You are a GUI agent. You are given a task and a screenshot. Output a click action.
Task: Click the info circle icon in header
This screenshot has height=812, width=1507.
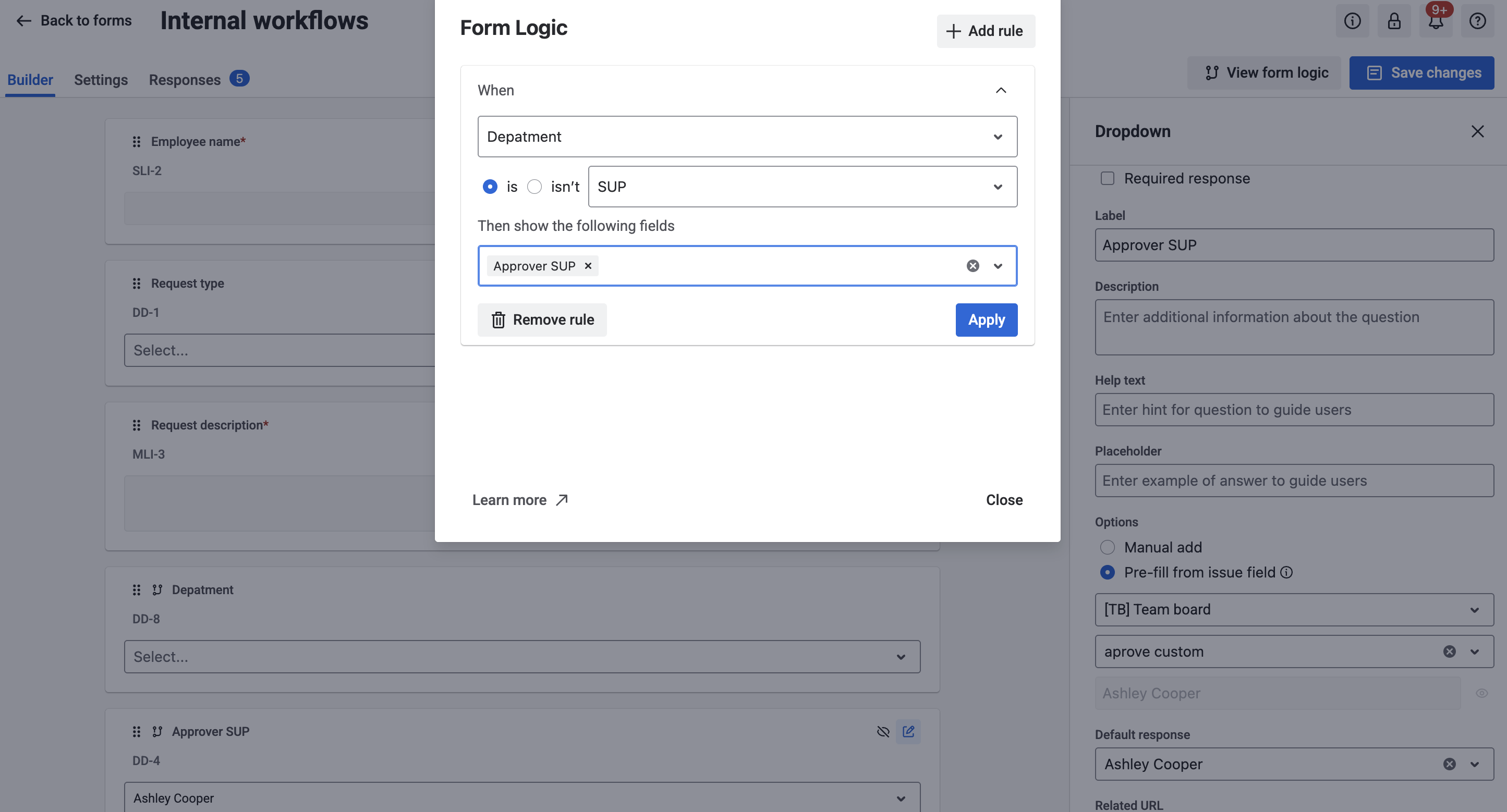click(x=1353, y=21)
